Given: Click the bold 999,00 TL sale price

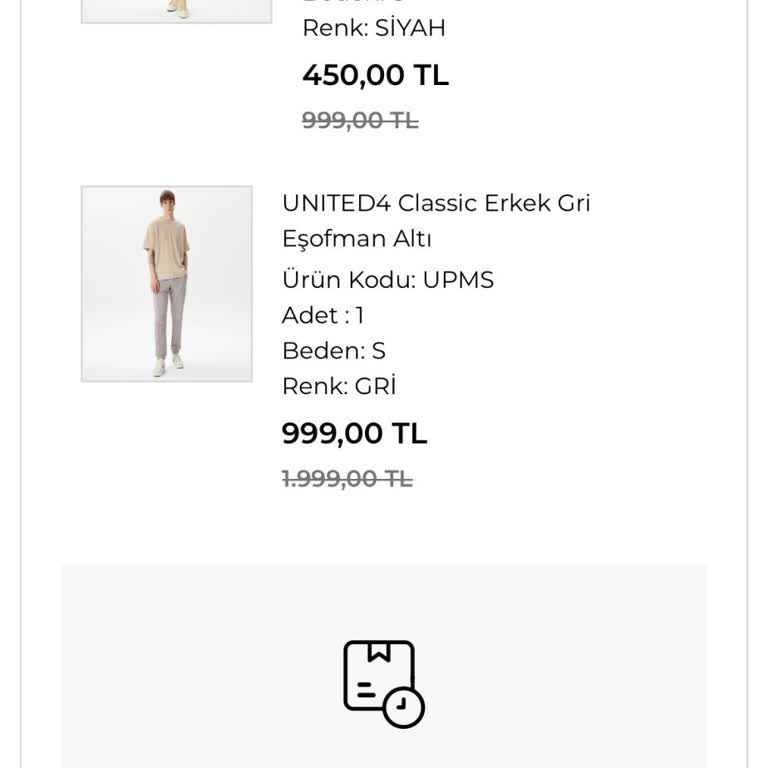Looking at the screenshot, I should point(354,434).
